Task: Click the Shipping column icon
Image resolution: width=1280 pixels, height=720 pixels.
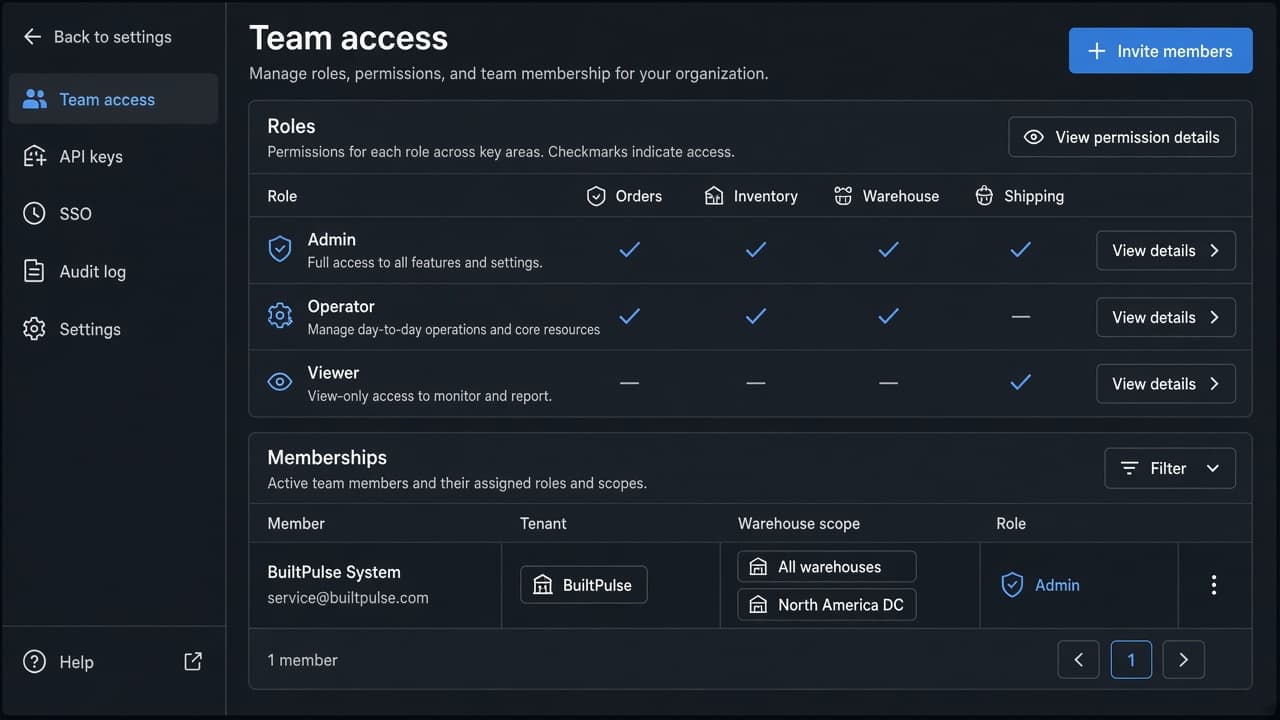Action: pos(984,196)
